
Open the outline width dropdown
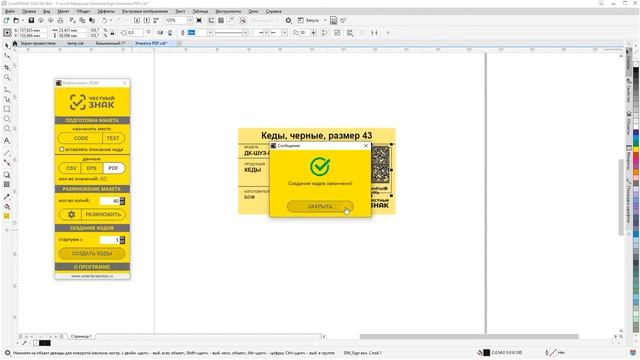coord(210,33)
